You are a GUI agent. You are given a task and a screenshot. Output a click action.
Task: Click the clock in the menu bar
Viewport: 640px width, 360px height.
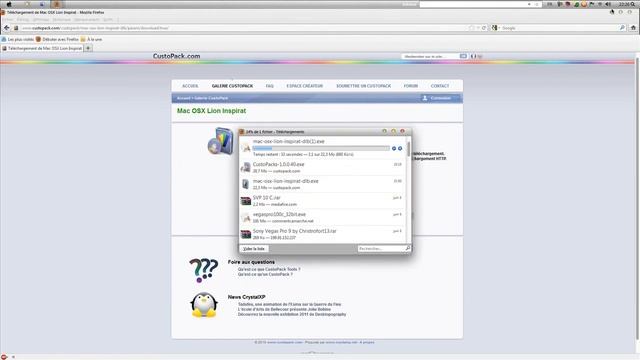(623, 4)
